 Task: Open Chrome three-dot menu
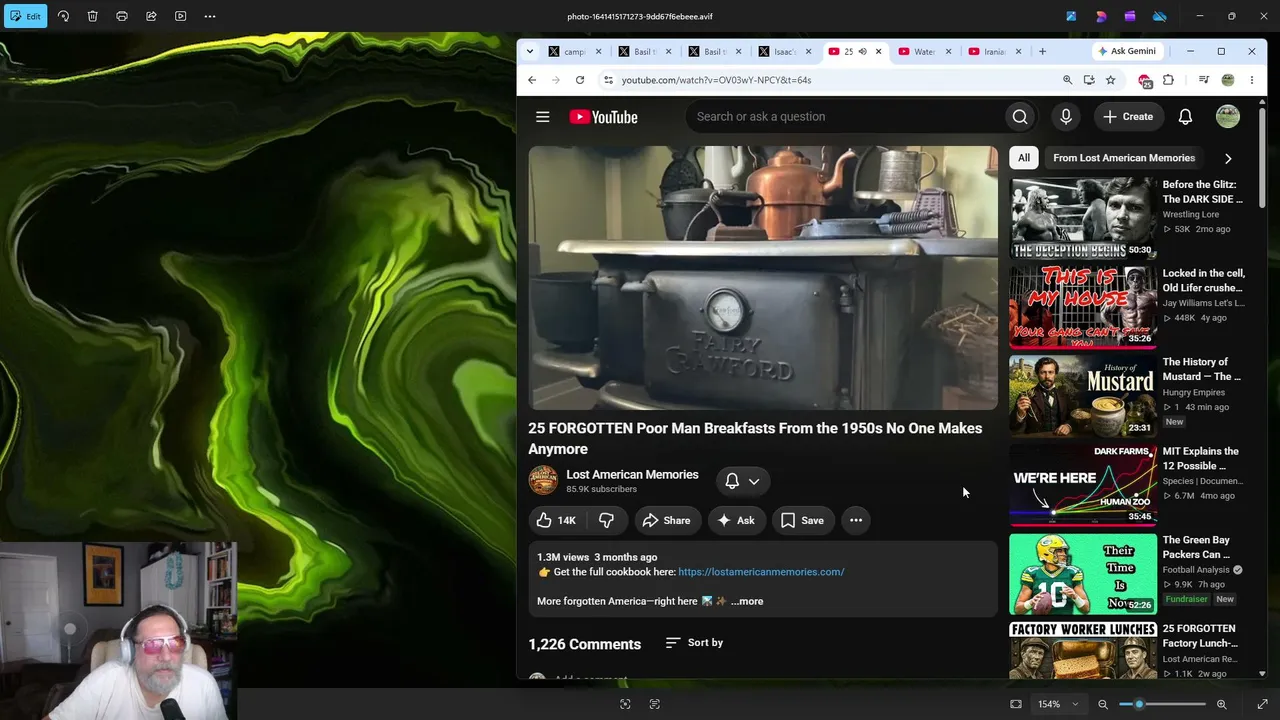click(1251, 80)
